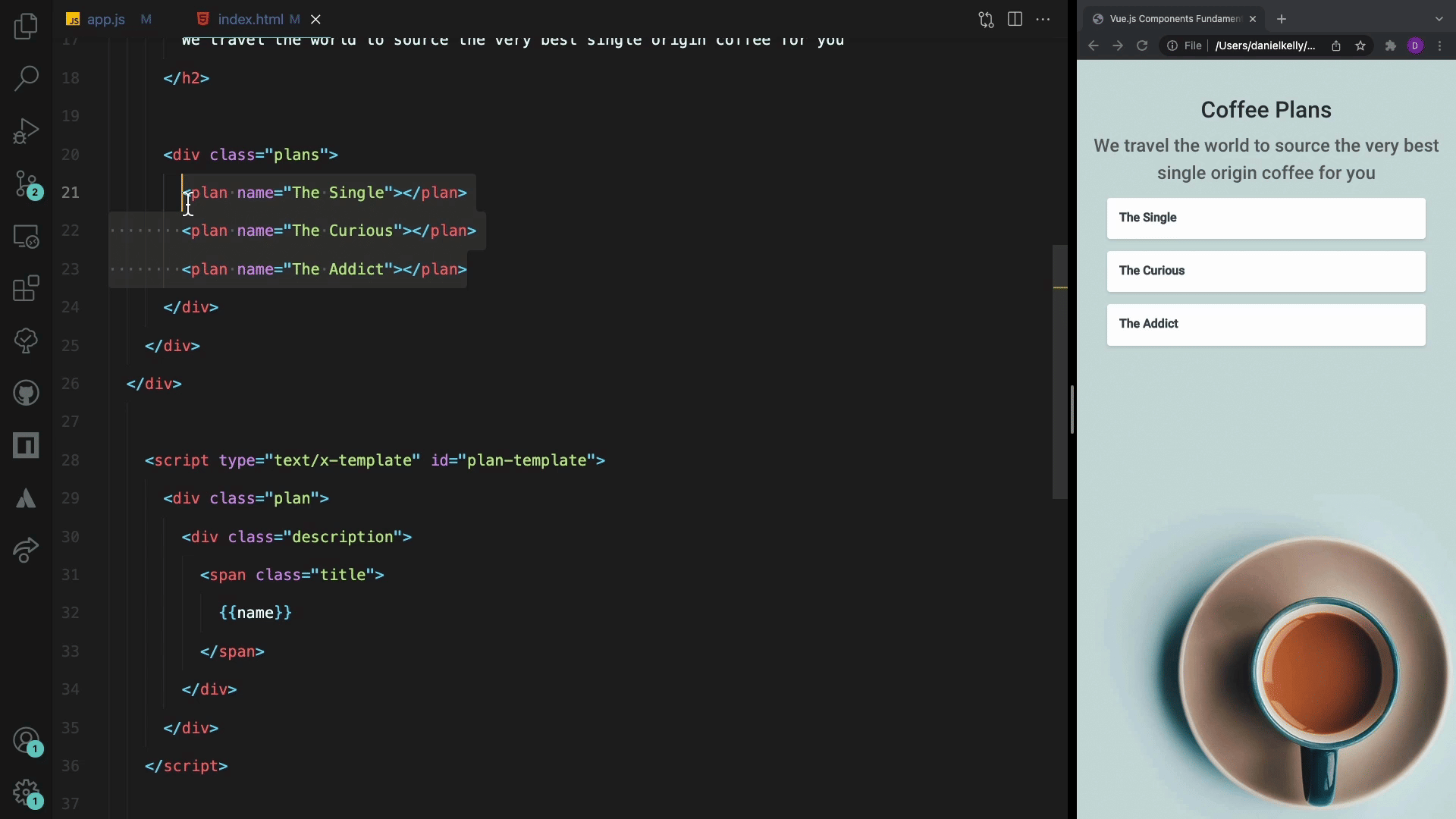
Task: Open the Run and Debug view
Action: (26, 130)
